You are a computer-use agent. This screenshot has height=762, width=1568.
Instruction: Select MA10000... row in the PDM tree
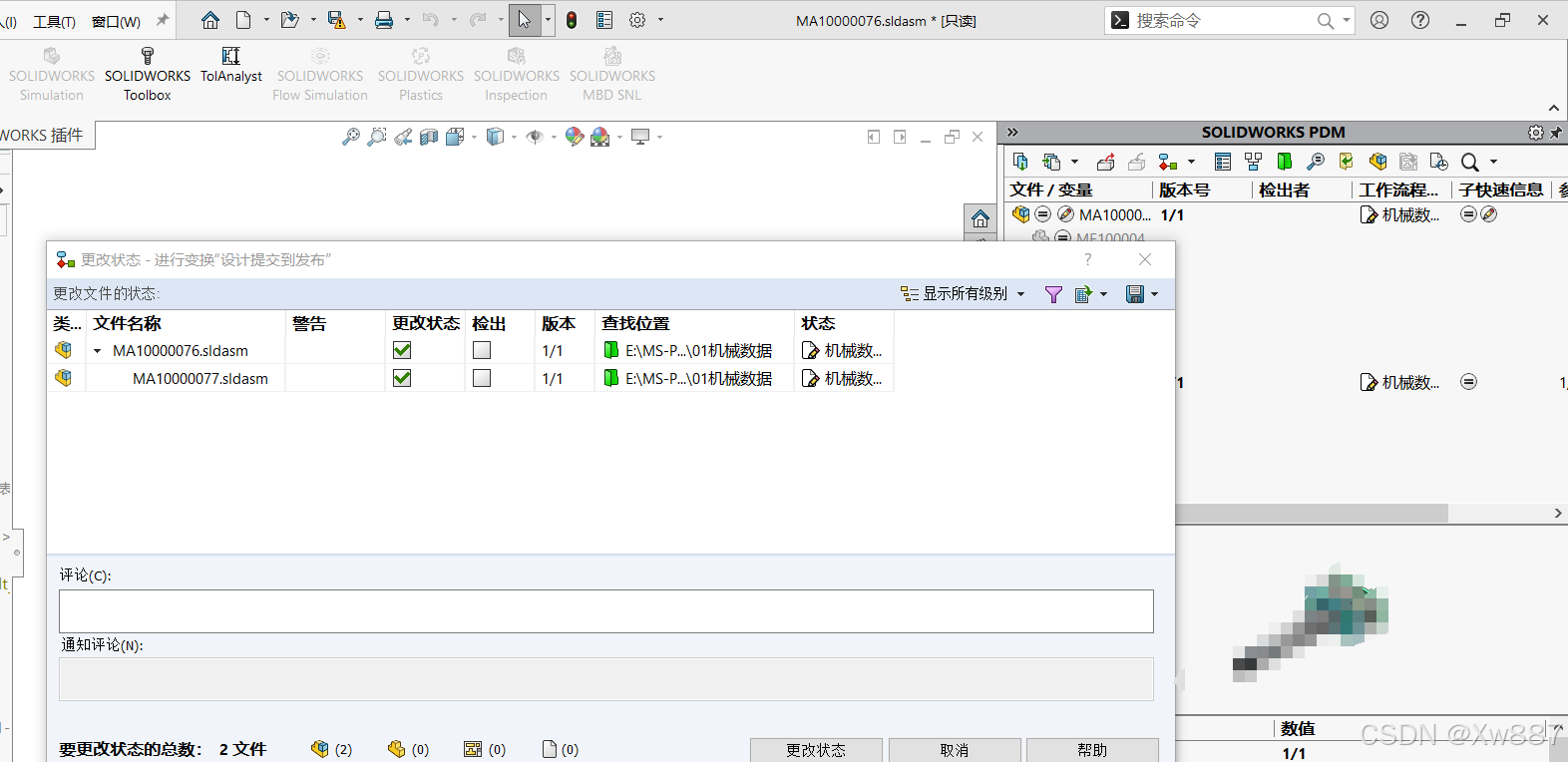coord(1114,214)
